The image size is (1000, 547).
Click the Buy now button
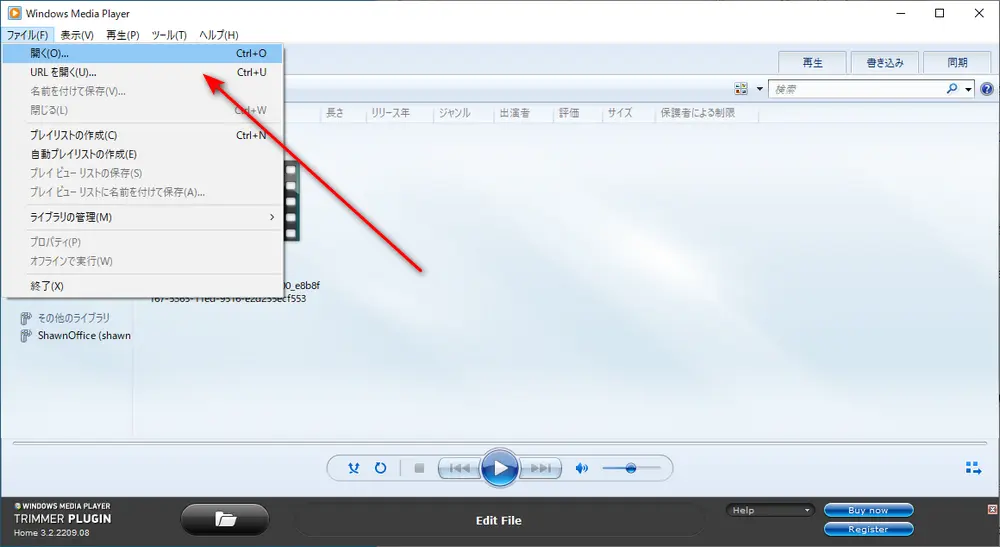(x=868, y=511)
